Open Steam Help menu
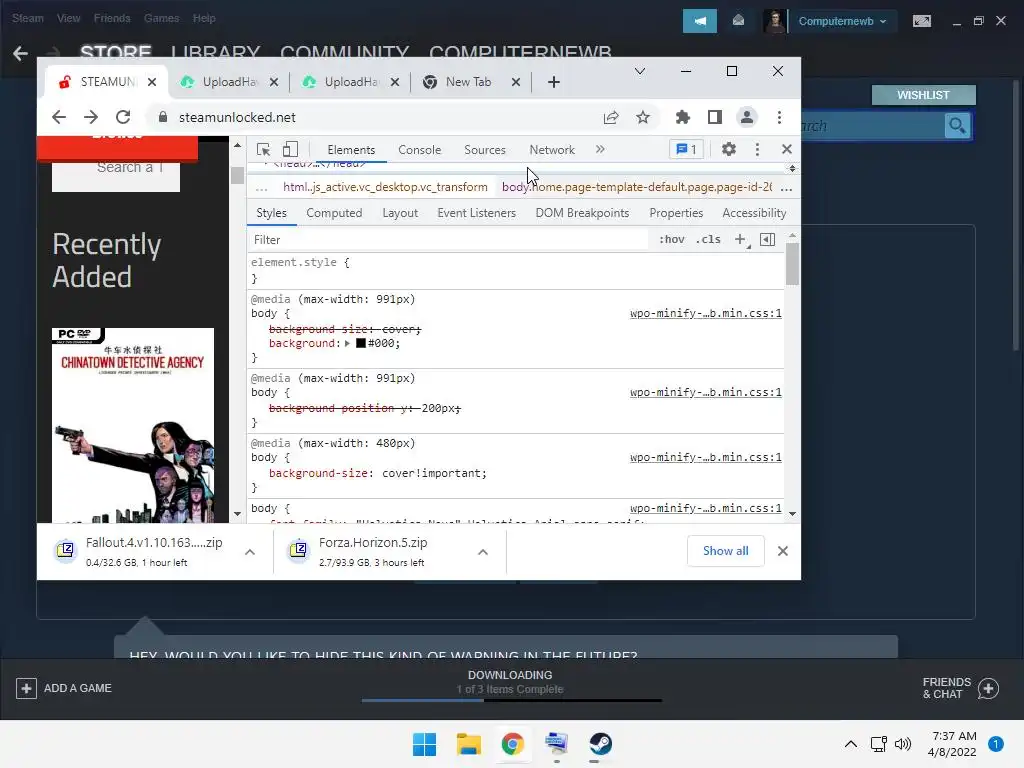Image resolution: width=1024 pixels, height=768 pixels. pyautogui.click(x=204, y=18)
